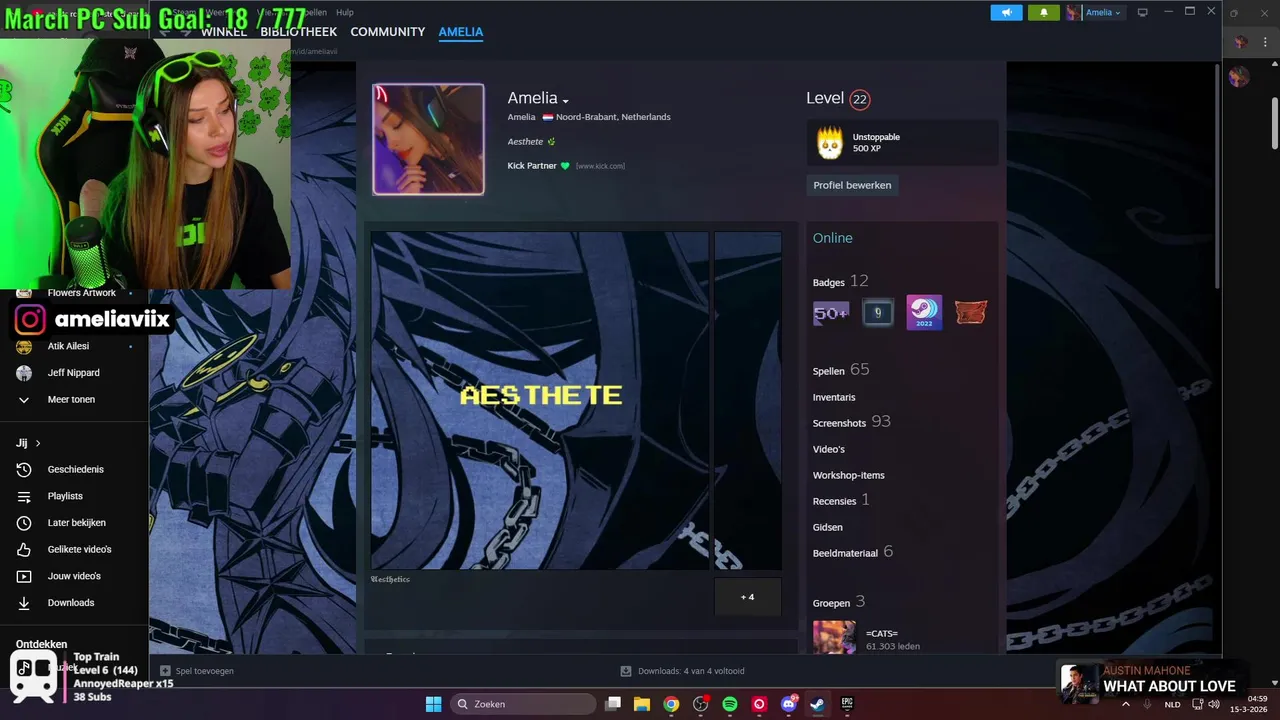
Task: Click the Windows Start button
Action: (x=433, y=704)
